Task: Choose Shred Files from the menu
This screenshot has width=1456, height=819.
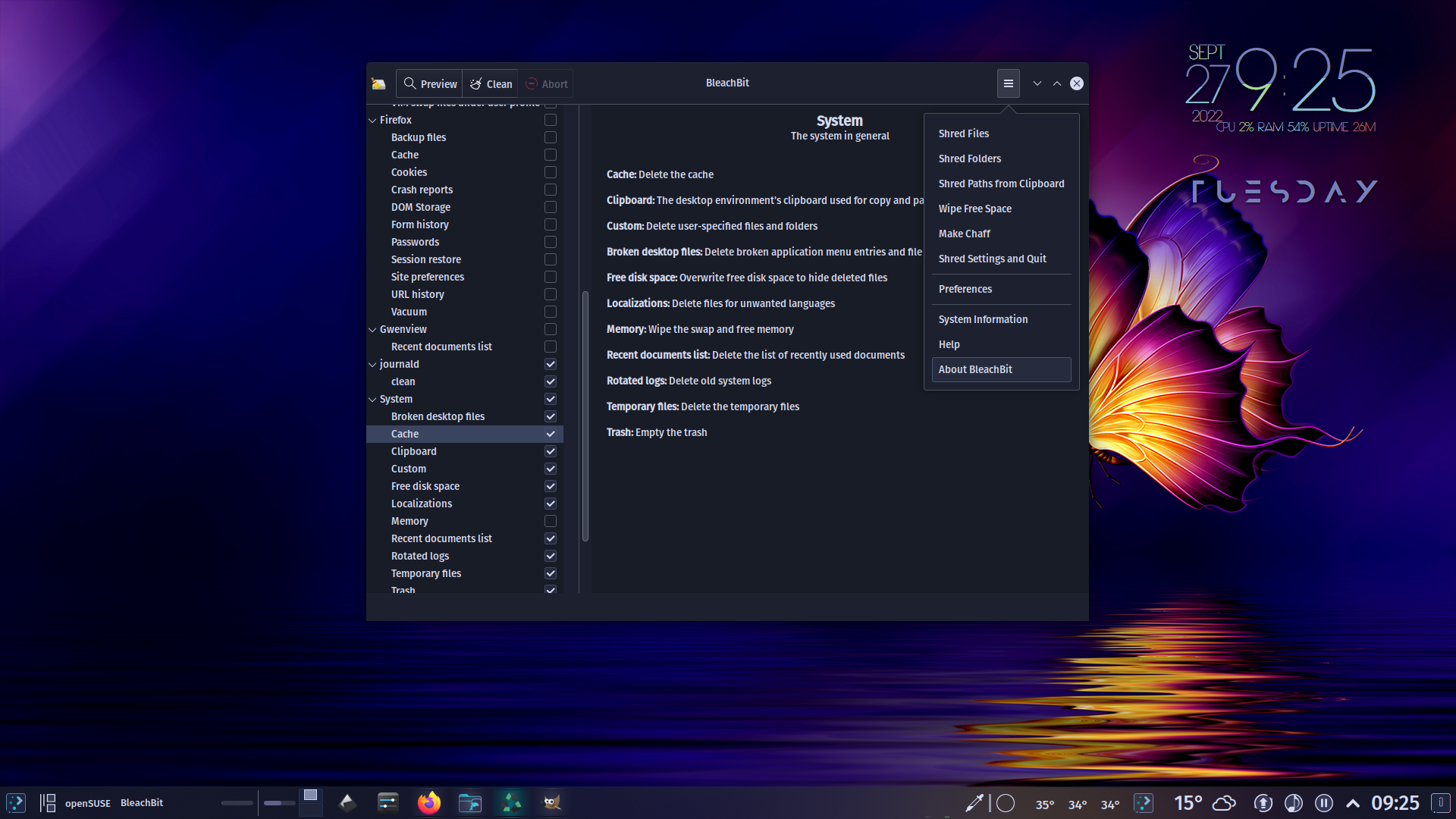Action: 1001,133
